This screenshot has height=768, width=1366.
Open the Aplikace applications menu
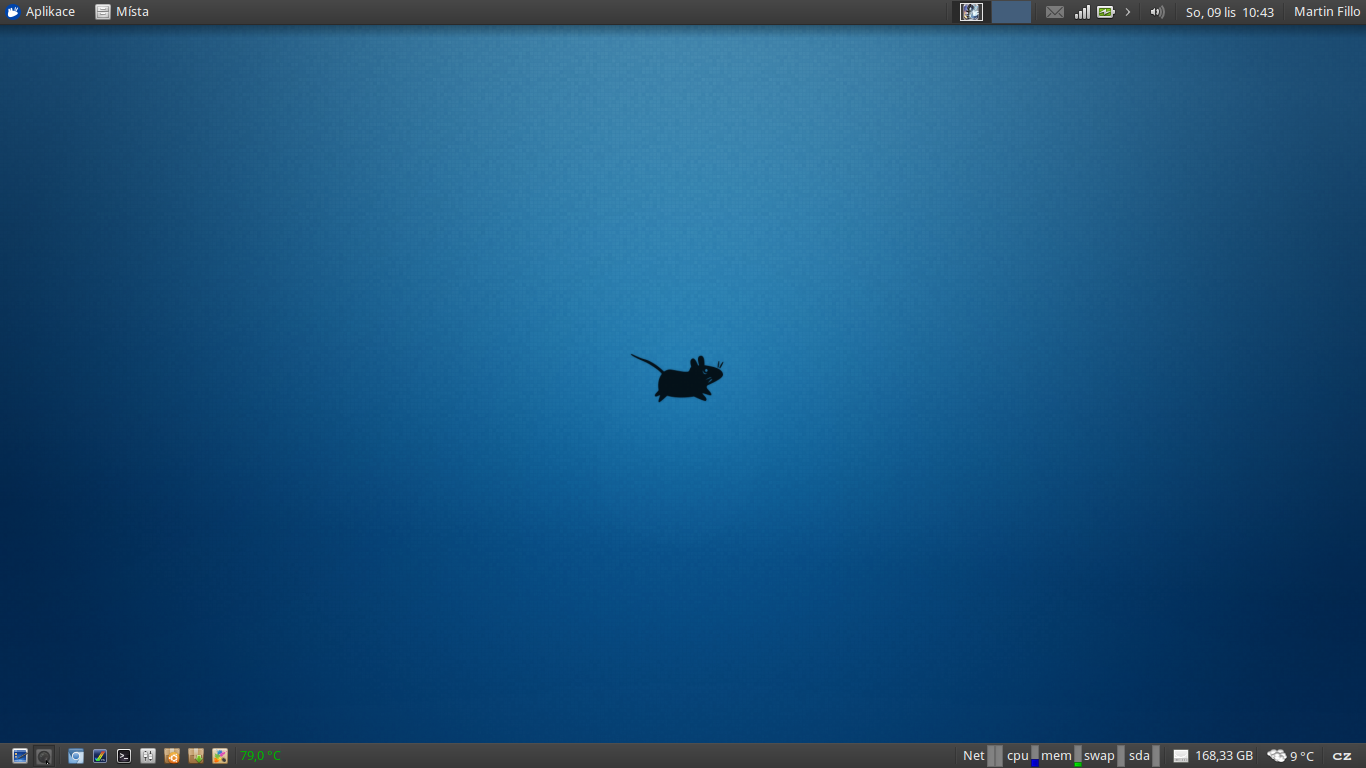41,12
